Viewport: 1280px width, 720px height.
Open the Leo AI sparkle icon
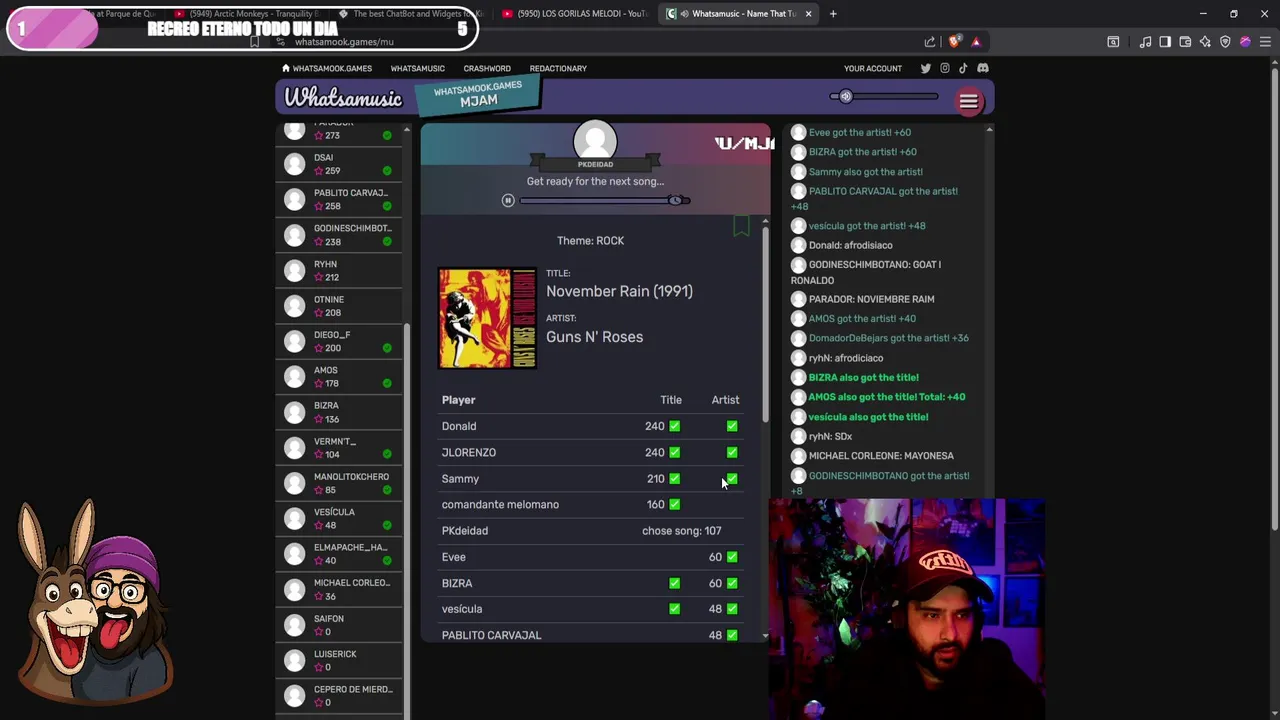coord(1205,42)
